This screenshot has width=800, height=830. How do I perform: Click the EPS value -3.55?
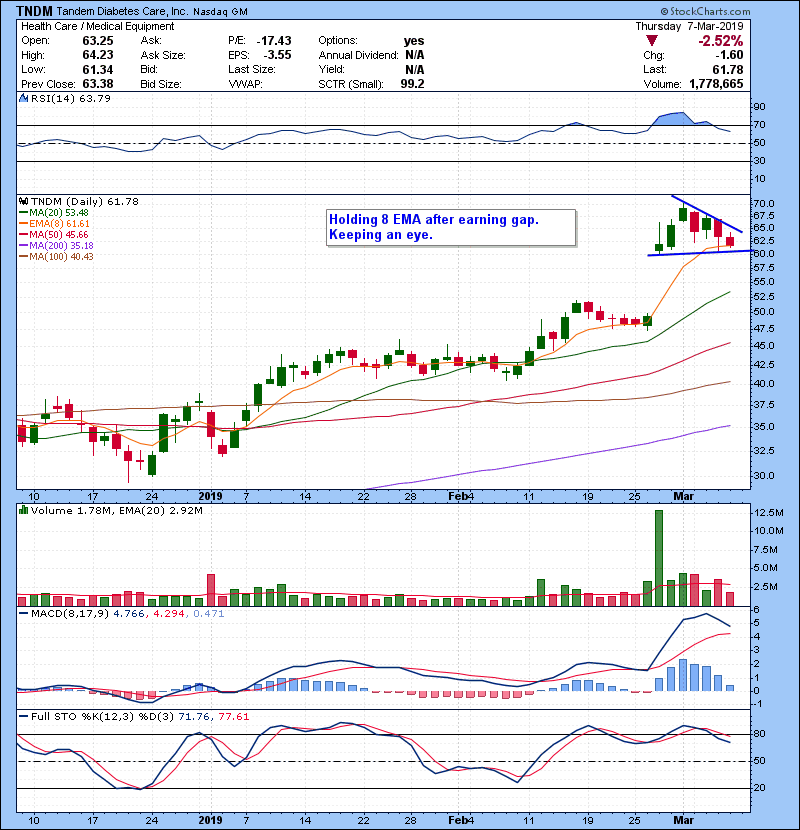pyautogui.click(x=277, y=55)
